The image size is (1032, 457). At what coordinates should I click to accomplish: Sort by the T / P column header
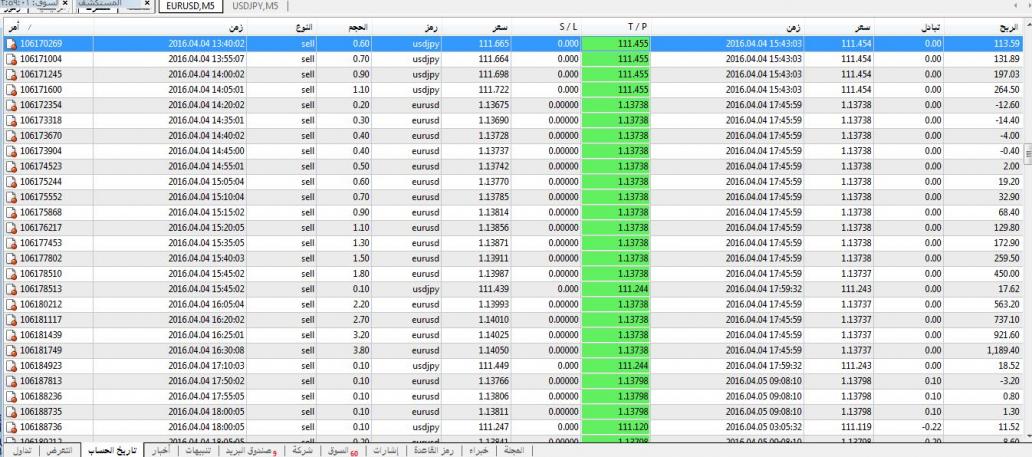pyautogui.click(x=616, y=28)
